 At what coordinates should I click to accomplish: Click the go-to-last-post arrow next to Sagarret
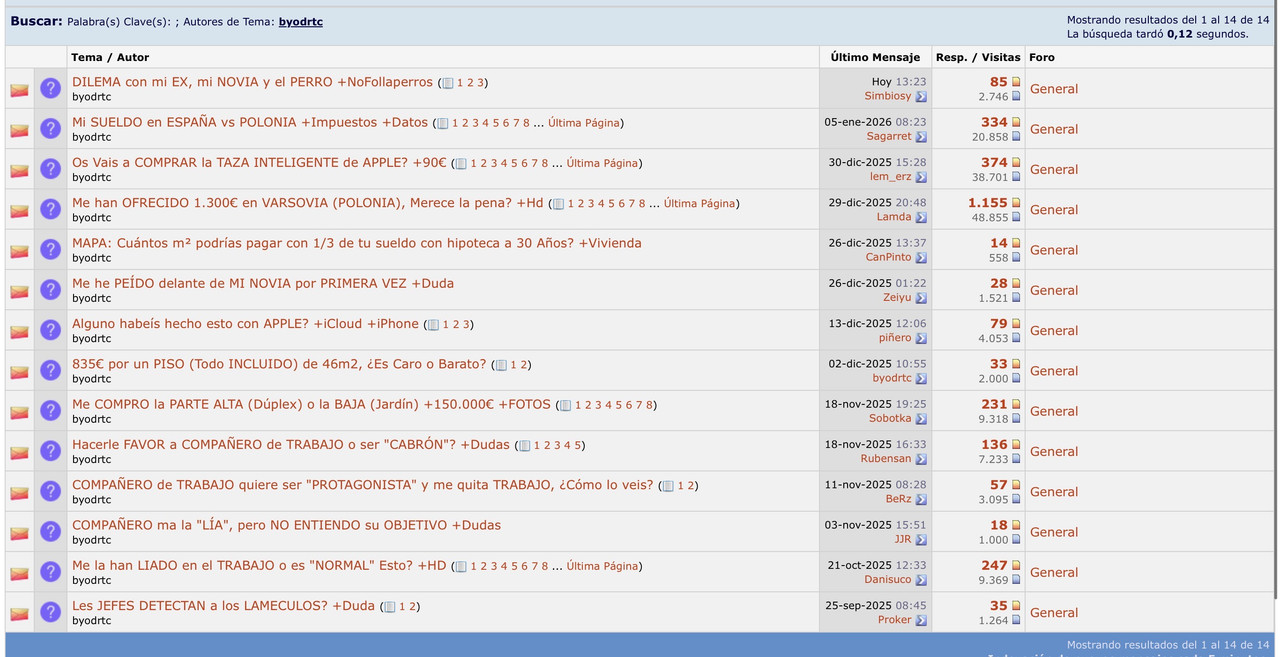click(x=921, y=137)
